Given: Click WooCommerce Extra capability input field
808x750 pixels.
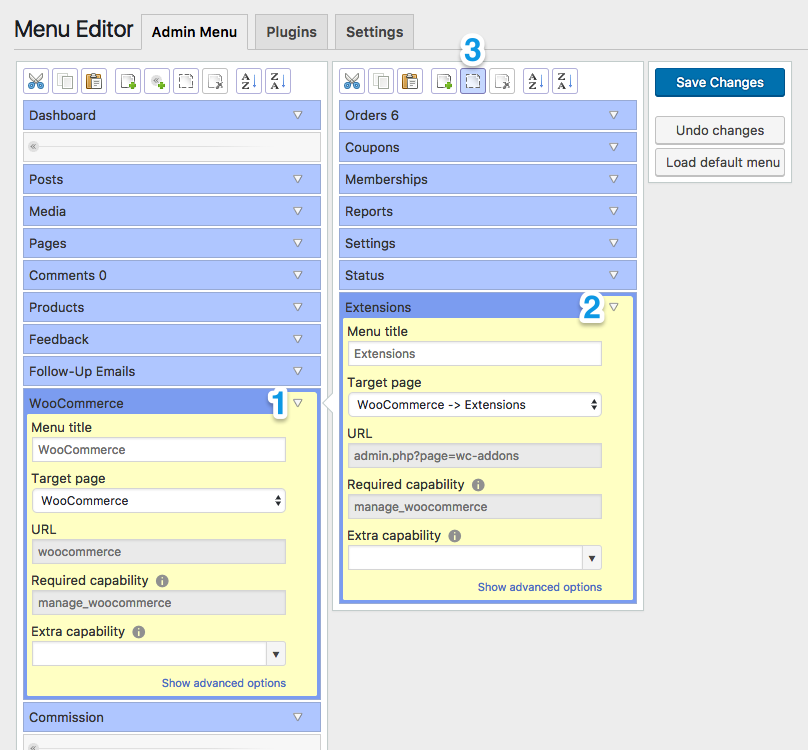Looking at the screenshot, I should tap(149, 654).
